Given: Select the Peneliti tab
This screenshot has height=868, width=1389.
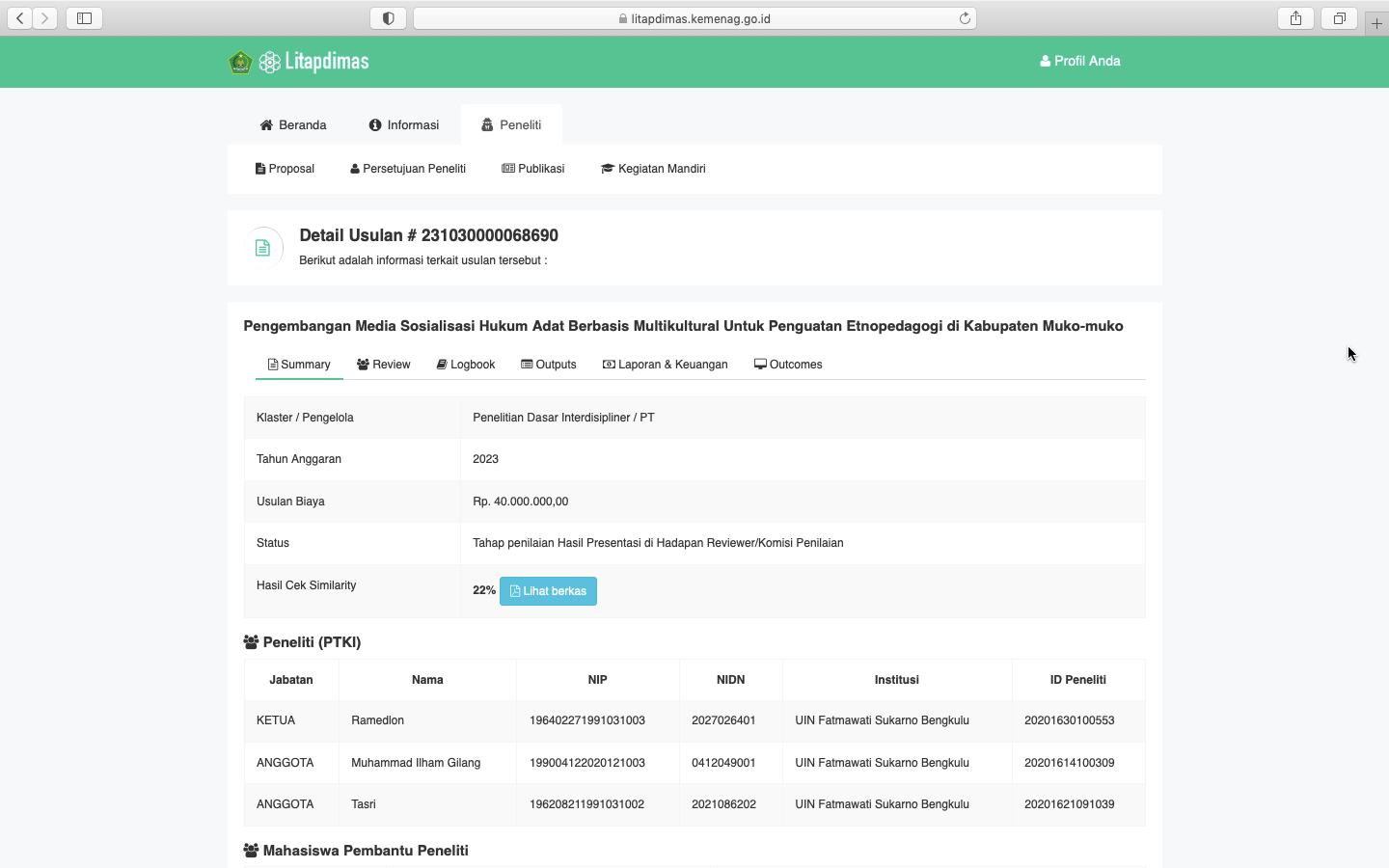Looking at the screenshot, I should click(x=511, y=125).
